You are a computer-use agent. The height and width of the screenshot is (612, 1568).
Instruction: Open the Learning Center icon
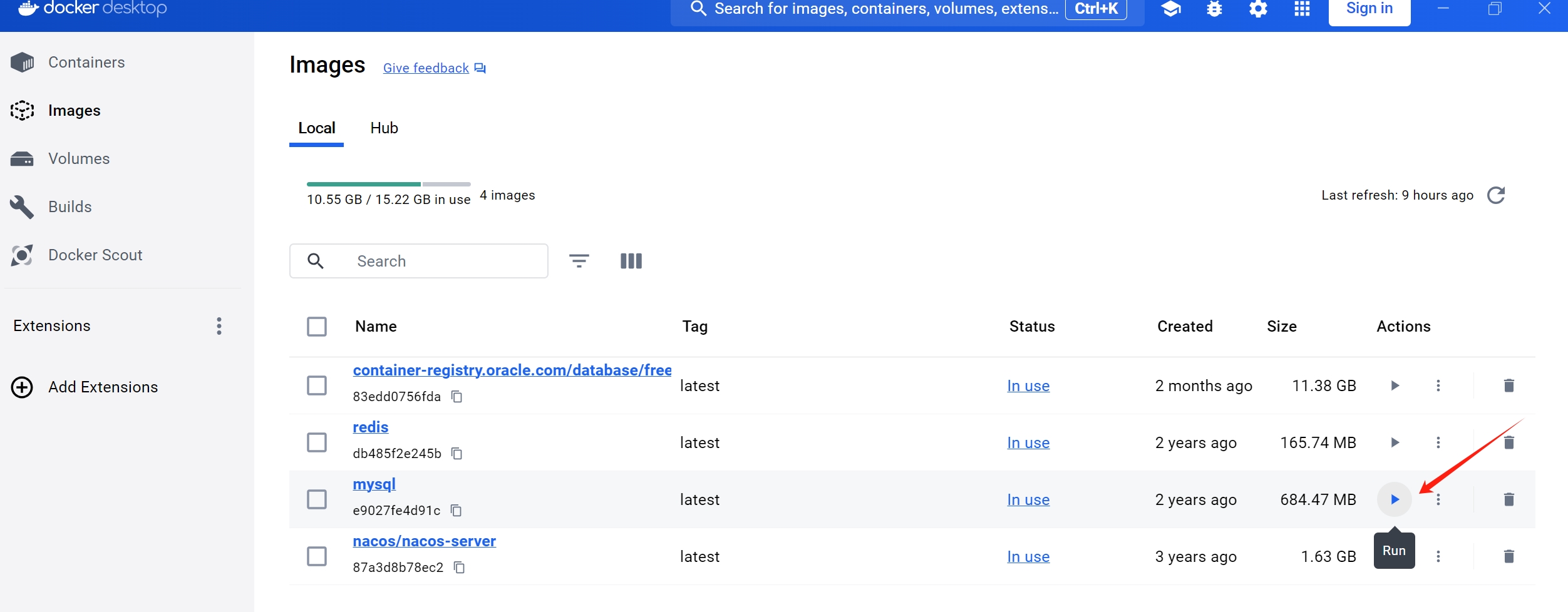tap(1170, 9)
